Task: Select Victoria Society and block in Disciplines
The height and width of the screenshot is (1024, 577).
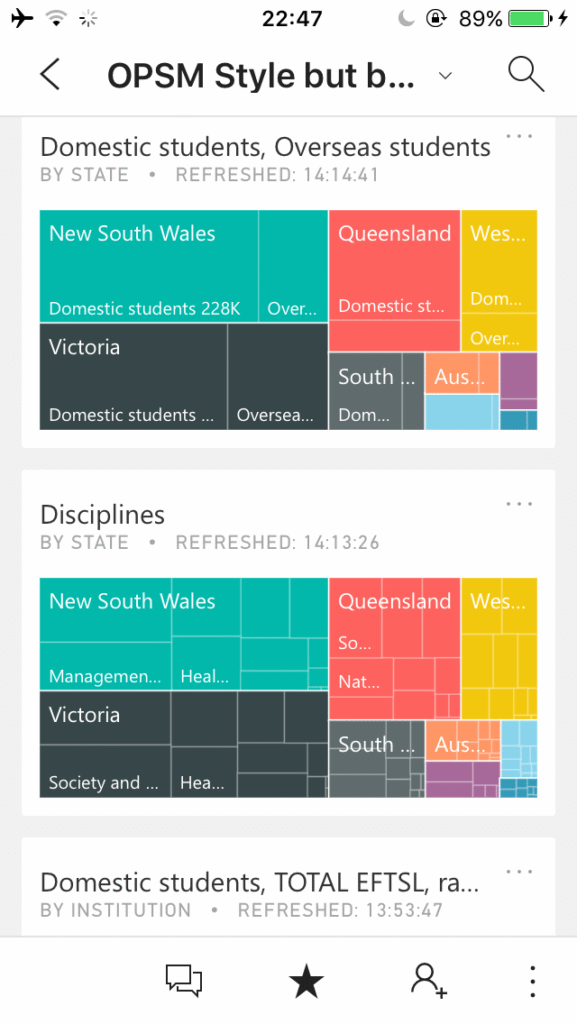Action: (x=105, y=771)
